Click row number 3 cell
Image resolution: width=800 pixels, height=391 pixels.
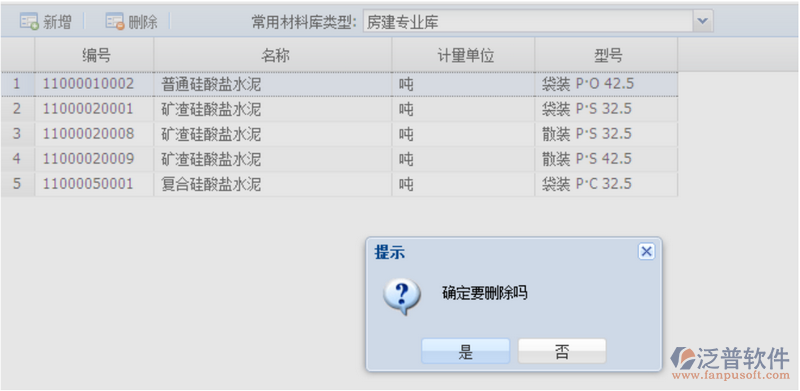point(17,134)
